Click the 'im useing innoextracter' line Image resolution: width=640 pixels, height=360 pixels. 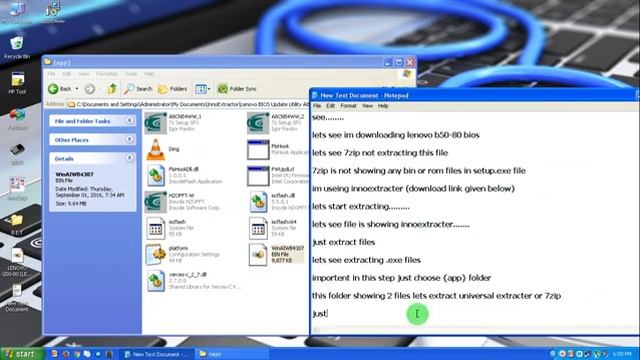click(413, 189)
